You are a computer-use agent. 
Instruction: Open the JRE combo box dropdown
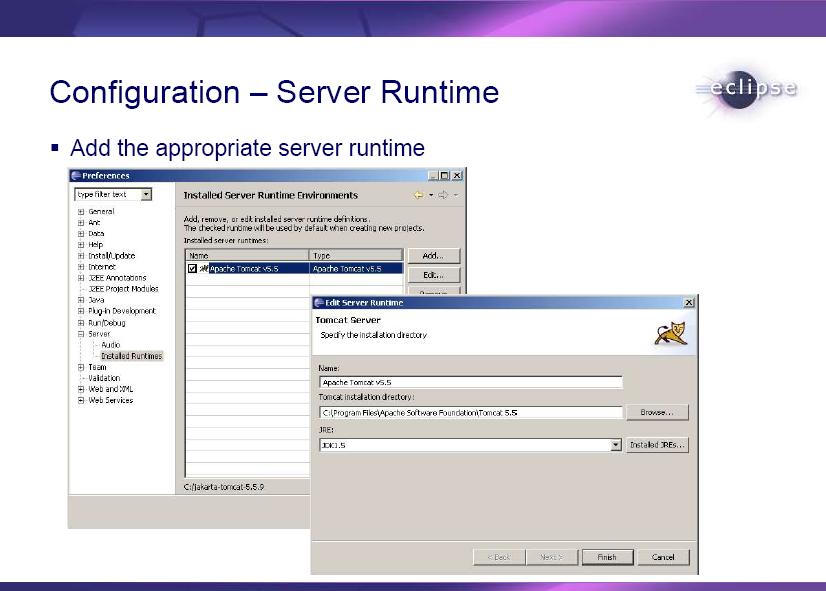click(x=616, y=445)
